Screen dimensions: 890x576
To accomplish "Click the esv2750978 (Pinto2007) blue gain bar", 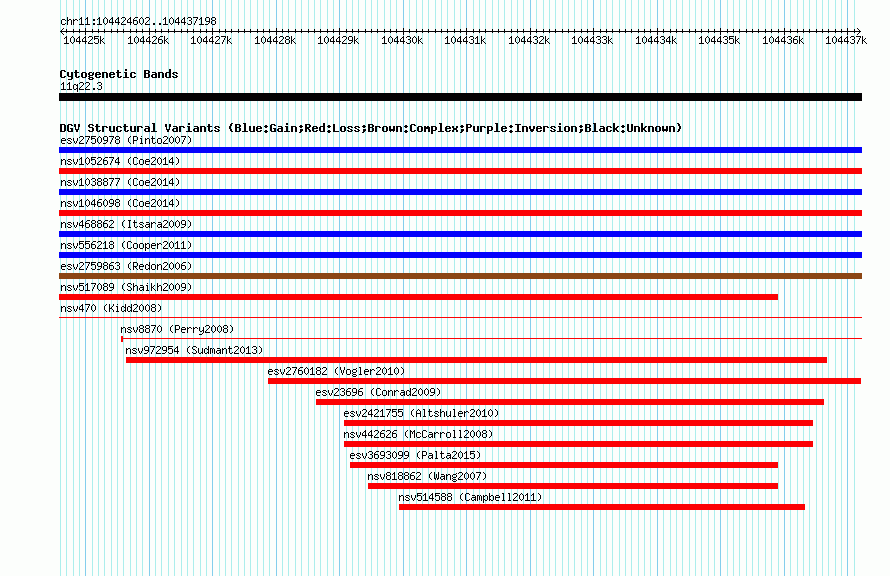I will [460, 150].
